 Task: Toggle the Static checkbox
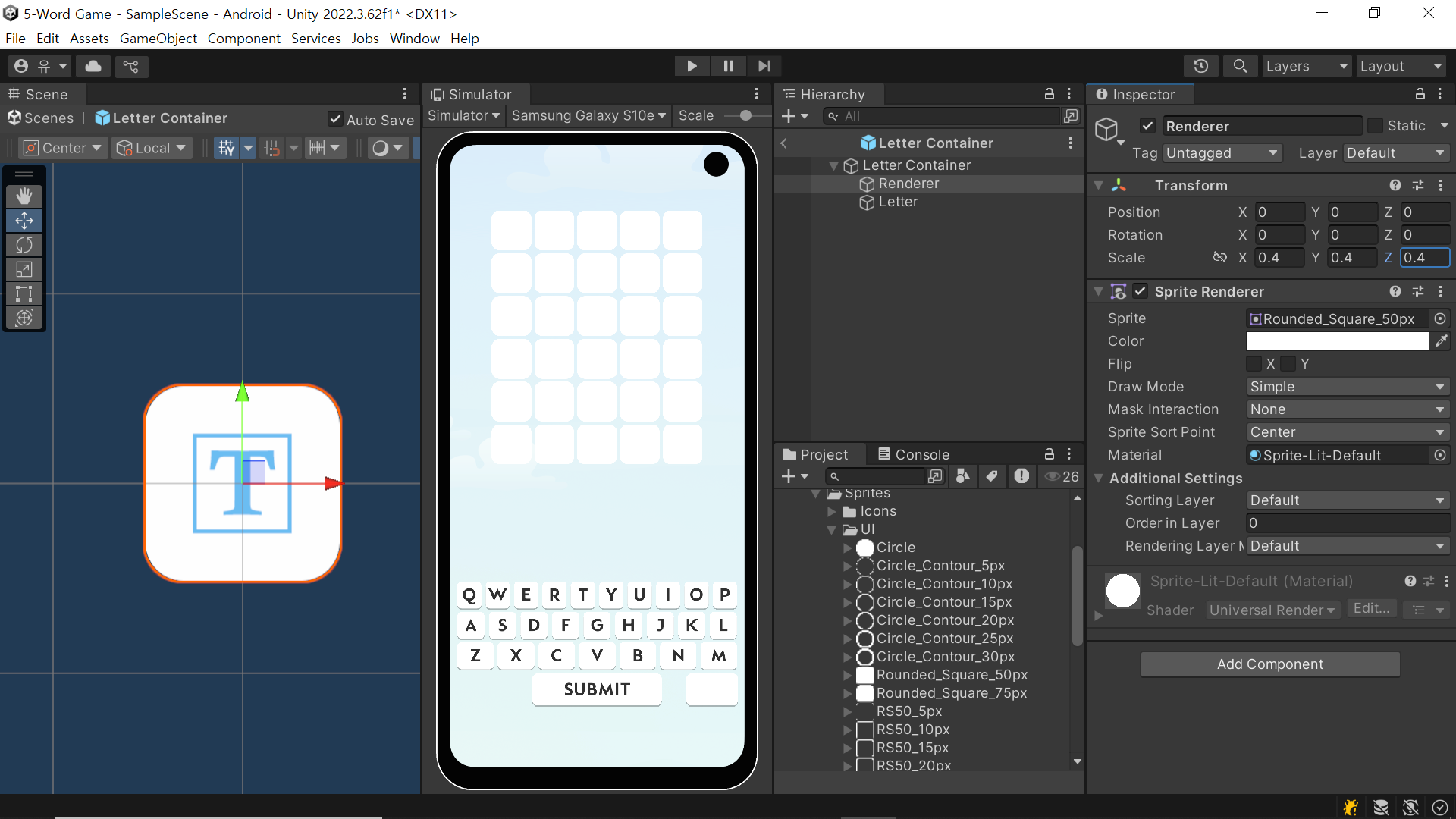1375,126
